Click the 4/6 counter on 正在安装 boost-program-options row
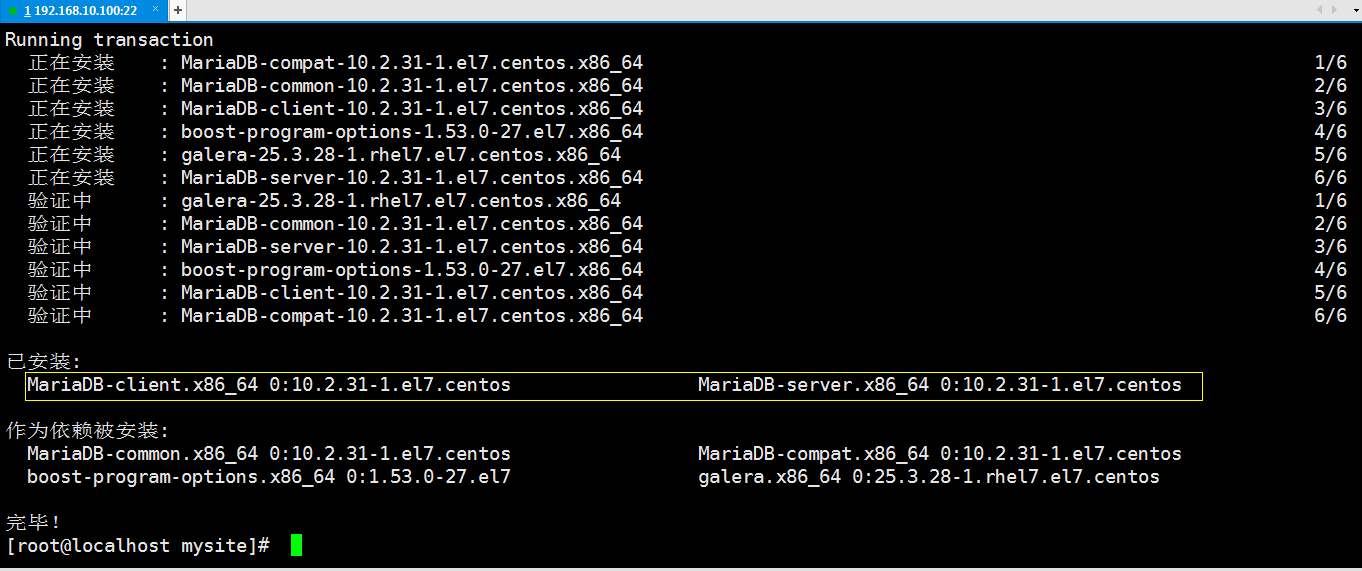The image size is (1362, 571). [x=1331, y=132]
